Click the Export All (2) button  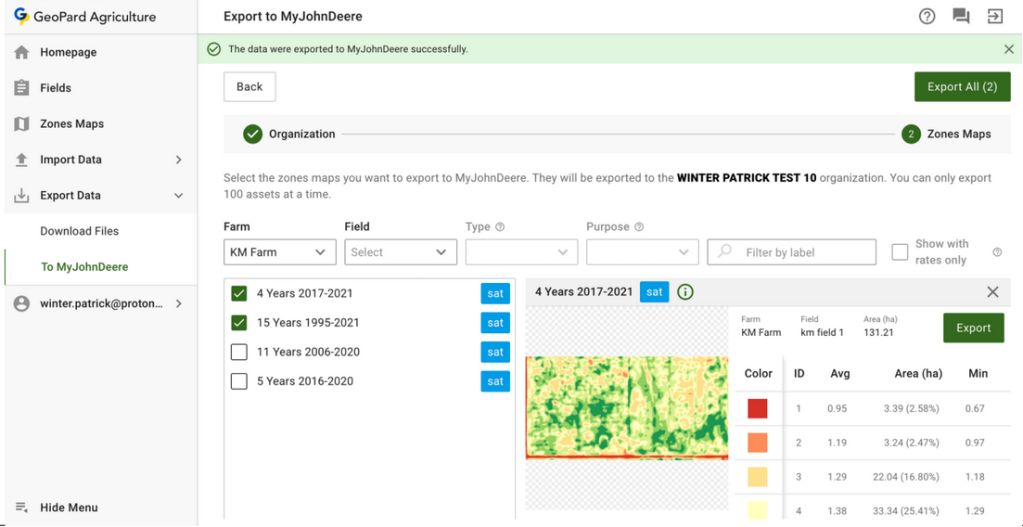[961, 87]
